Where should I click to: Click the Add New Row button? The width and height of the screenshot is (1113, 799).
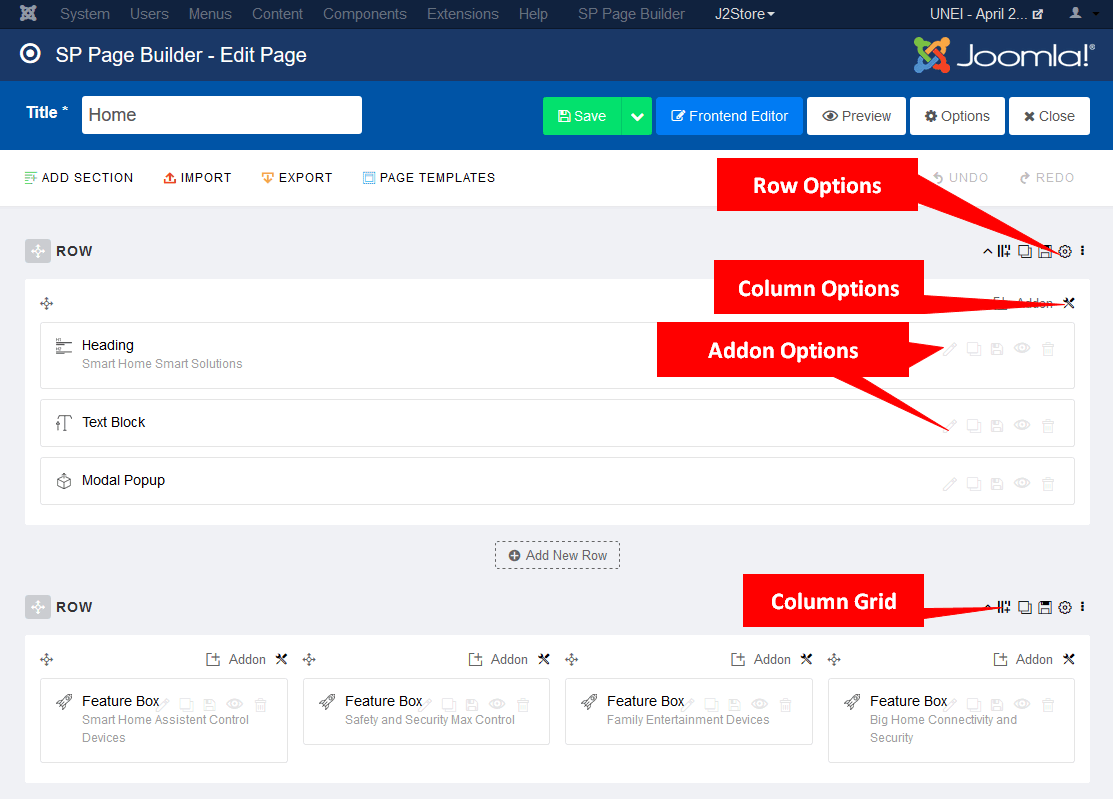[557, 555]
